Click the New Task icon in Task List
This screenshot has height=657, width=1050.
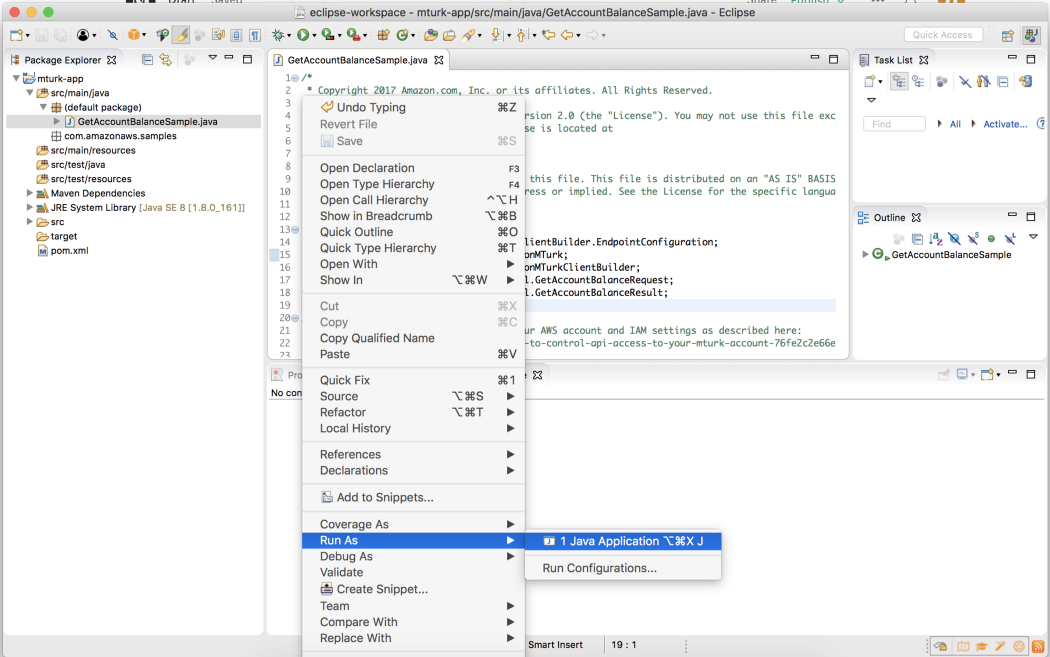[x=870, y=82]
